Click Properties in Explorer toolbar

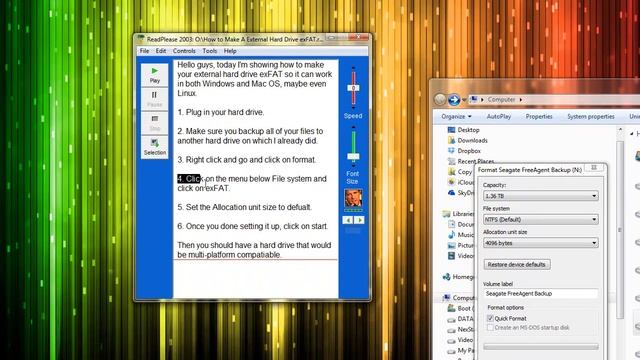coord(539,116)
